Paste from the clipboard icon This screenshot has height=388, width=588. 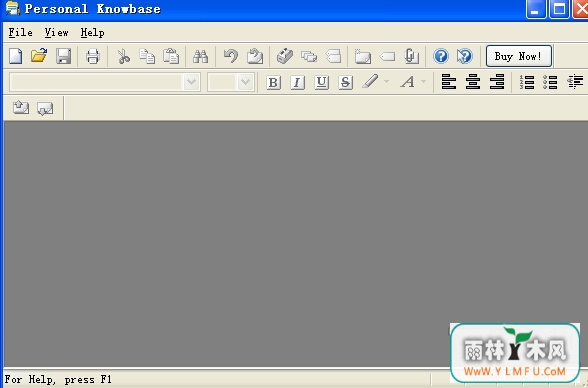(171, 56)
